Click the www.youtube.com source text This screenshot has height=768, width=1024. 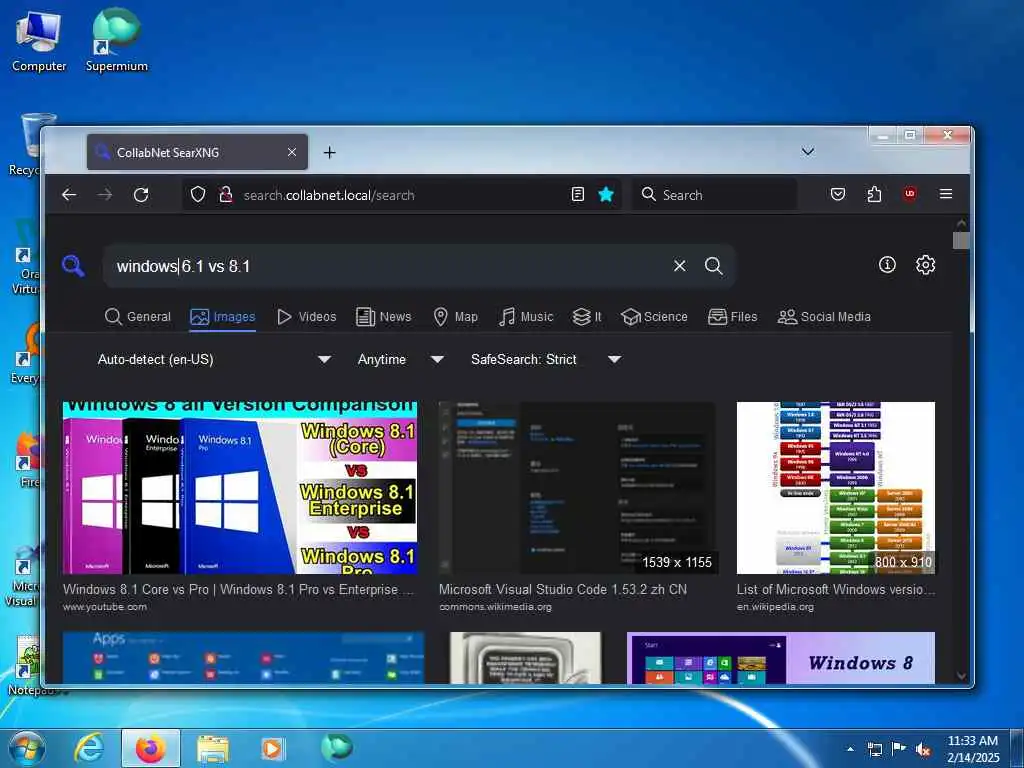[x=104, y=607]
